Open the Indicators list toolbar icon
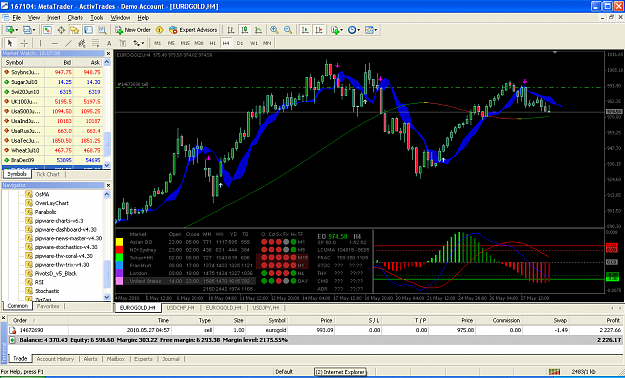The height and width of the screenshot is (378, 625). [x=335, y=30]
